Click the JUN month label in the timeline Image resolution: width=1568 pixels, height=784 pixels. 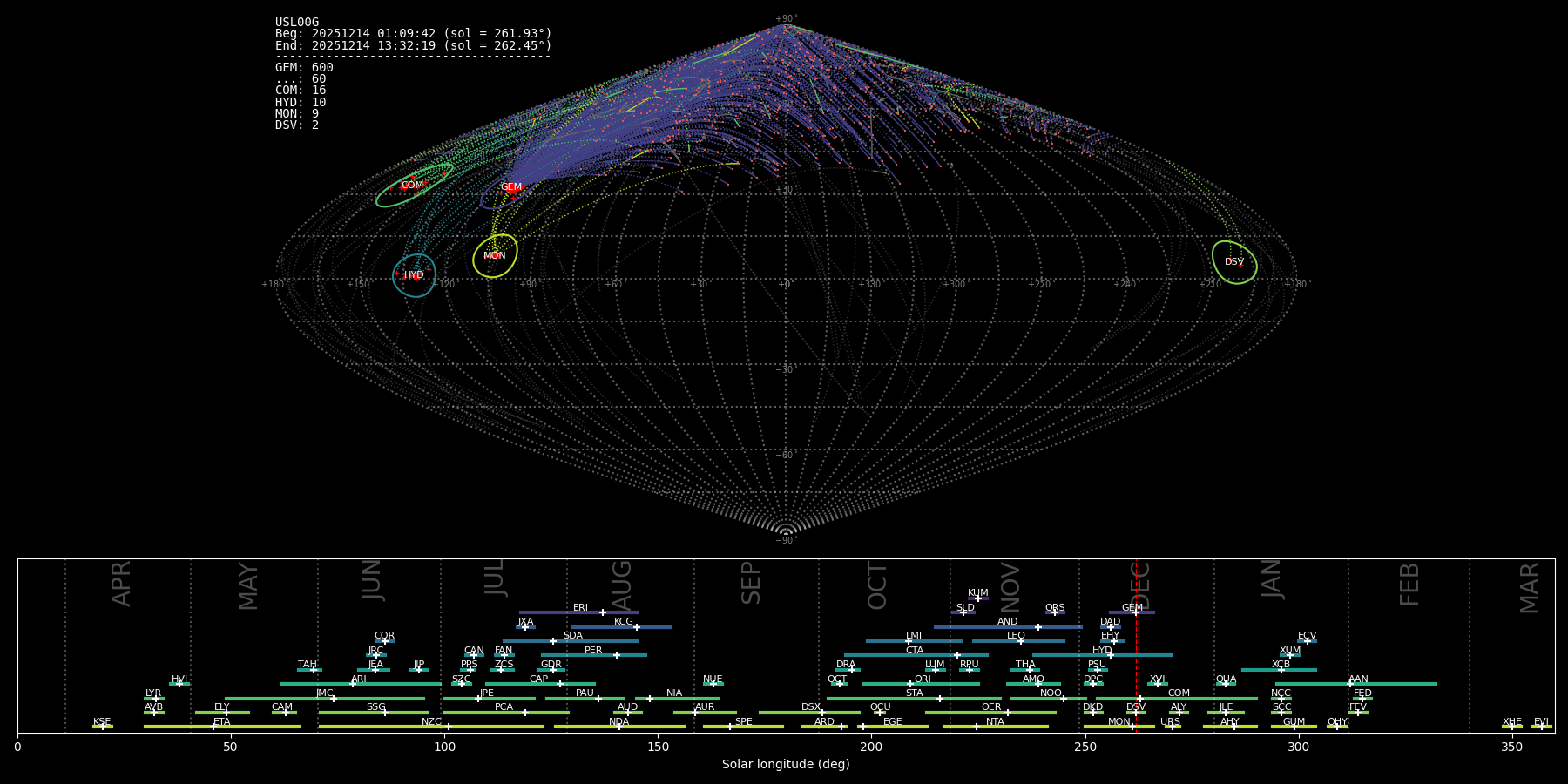pos(372,580)
